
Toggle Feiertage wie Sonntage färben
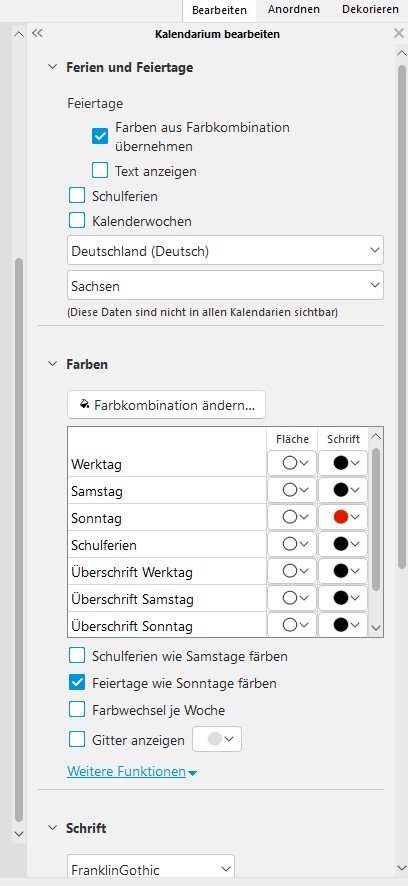click(x=77, y=683)
